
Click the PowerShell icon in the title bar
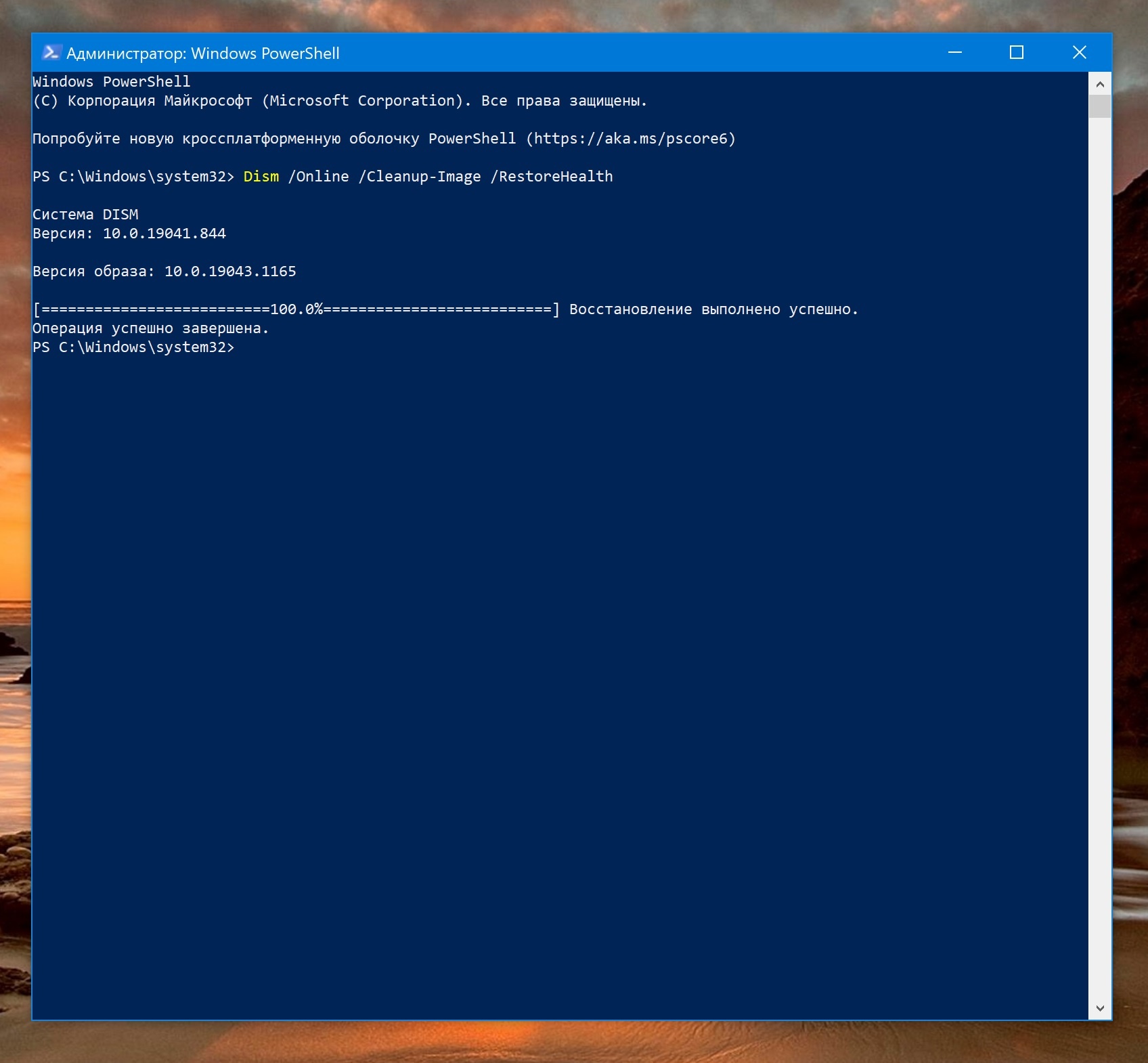pyautogui.click(x=51, y=53)
